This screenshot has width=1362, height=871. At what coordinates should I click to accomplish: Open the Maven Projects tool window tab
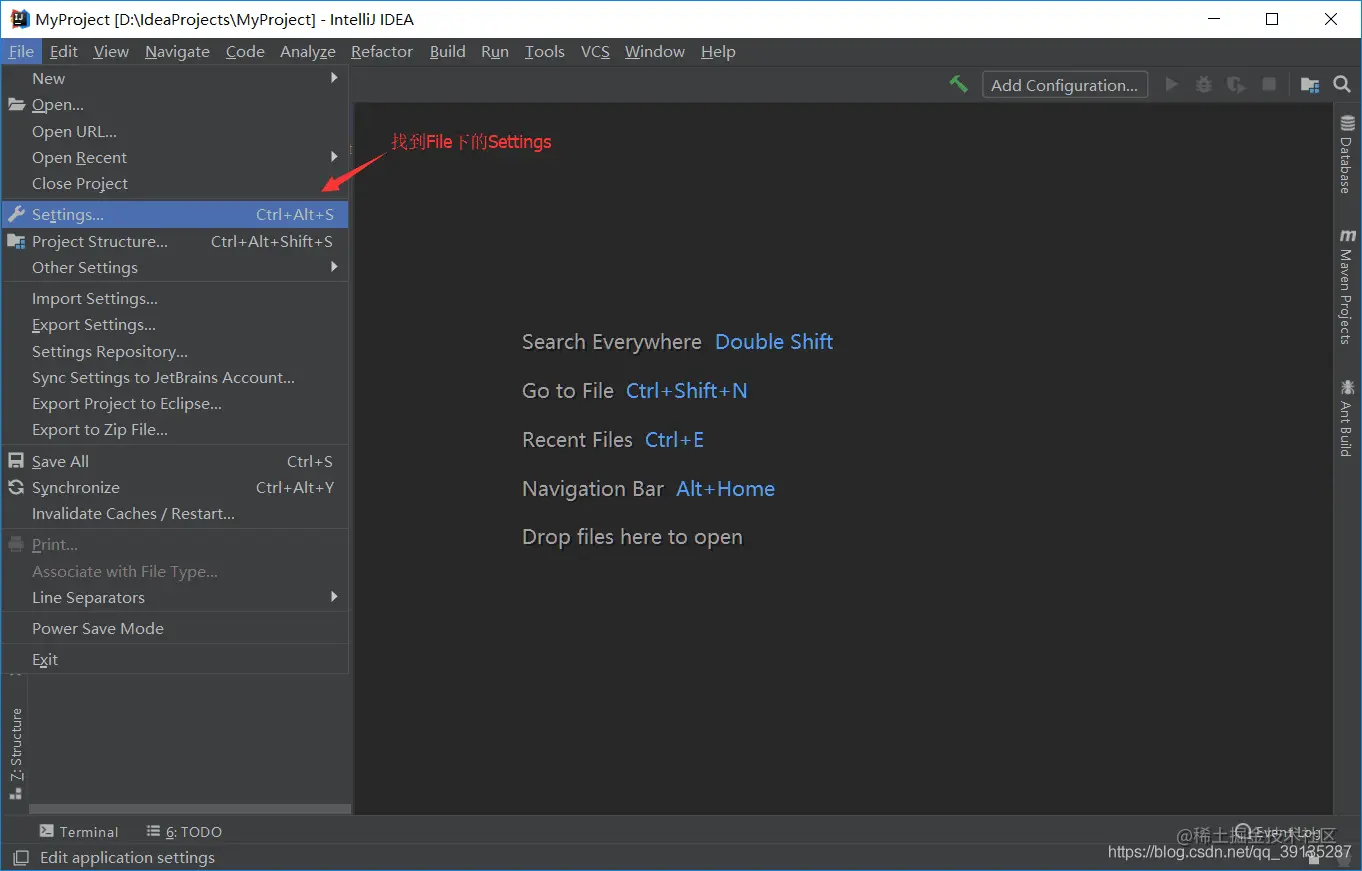coord(1347,288)
